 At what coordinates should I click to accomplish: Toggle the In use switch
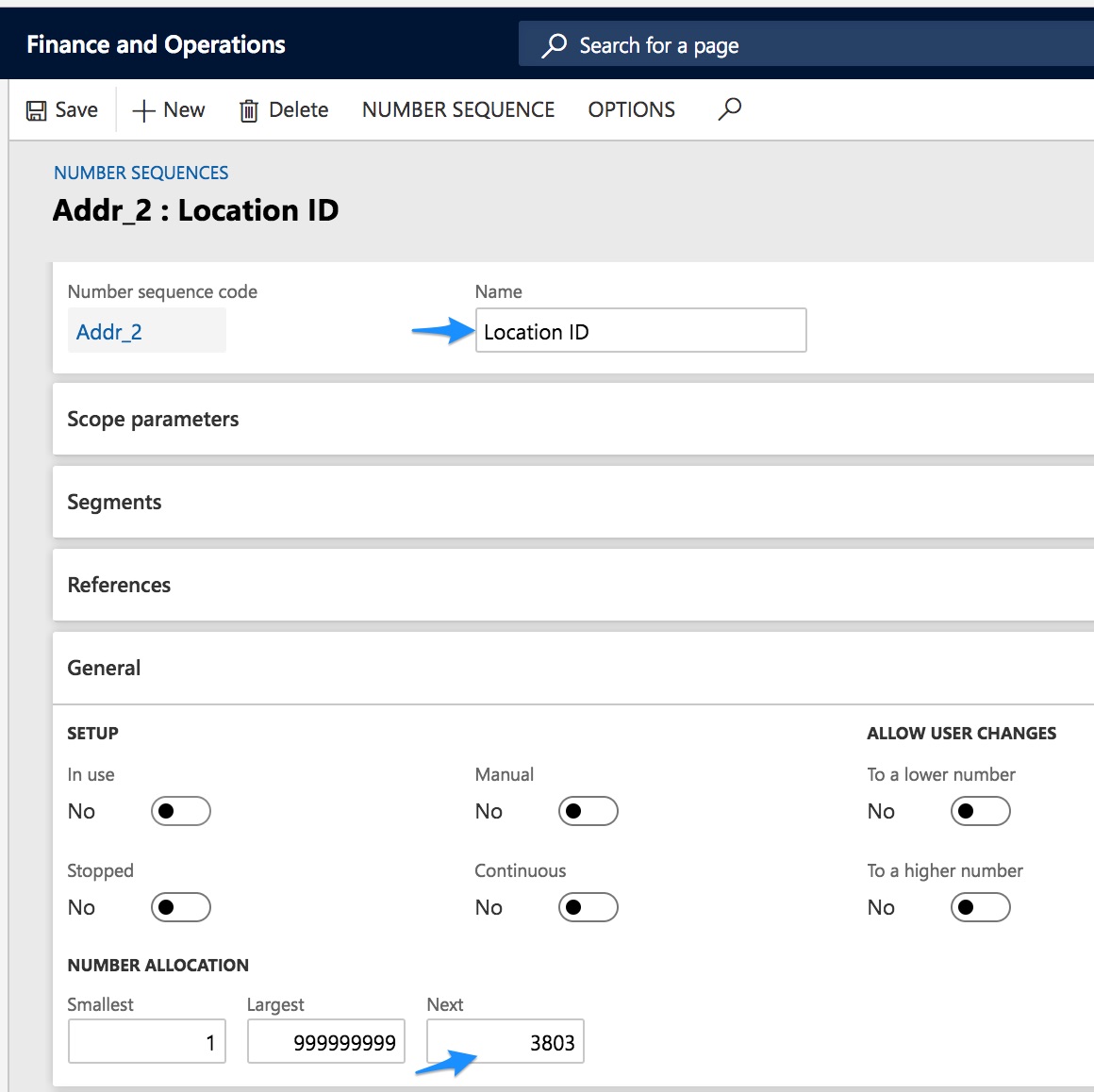pos(181,811)
